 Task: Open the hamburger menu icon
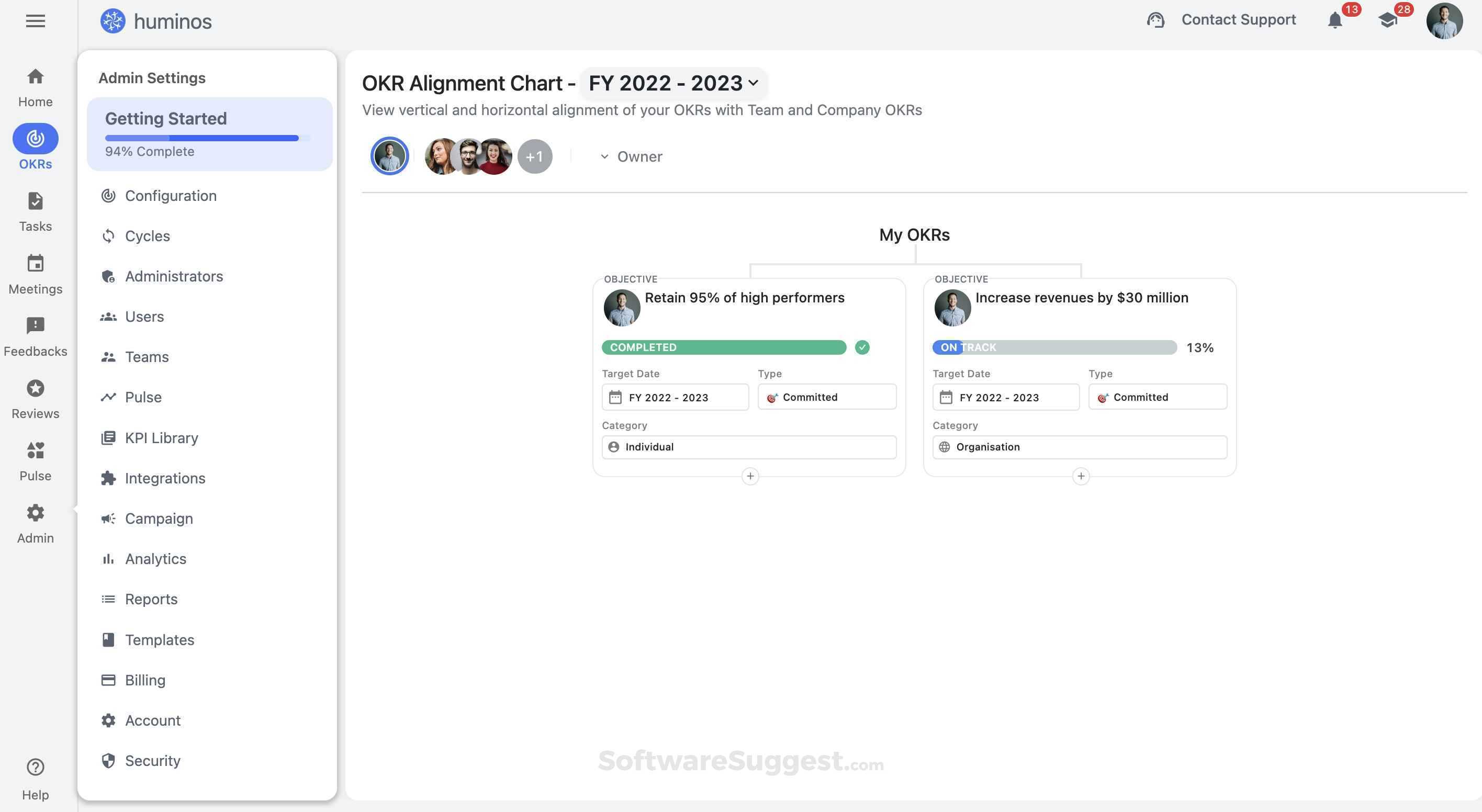point(35,21)
